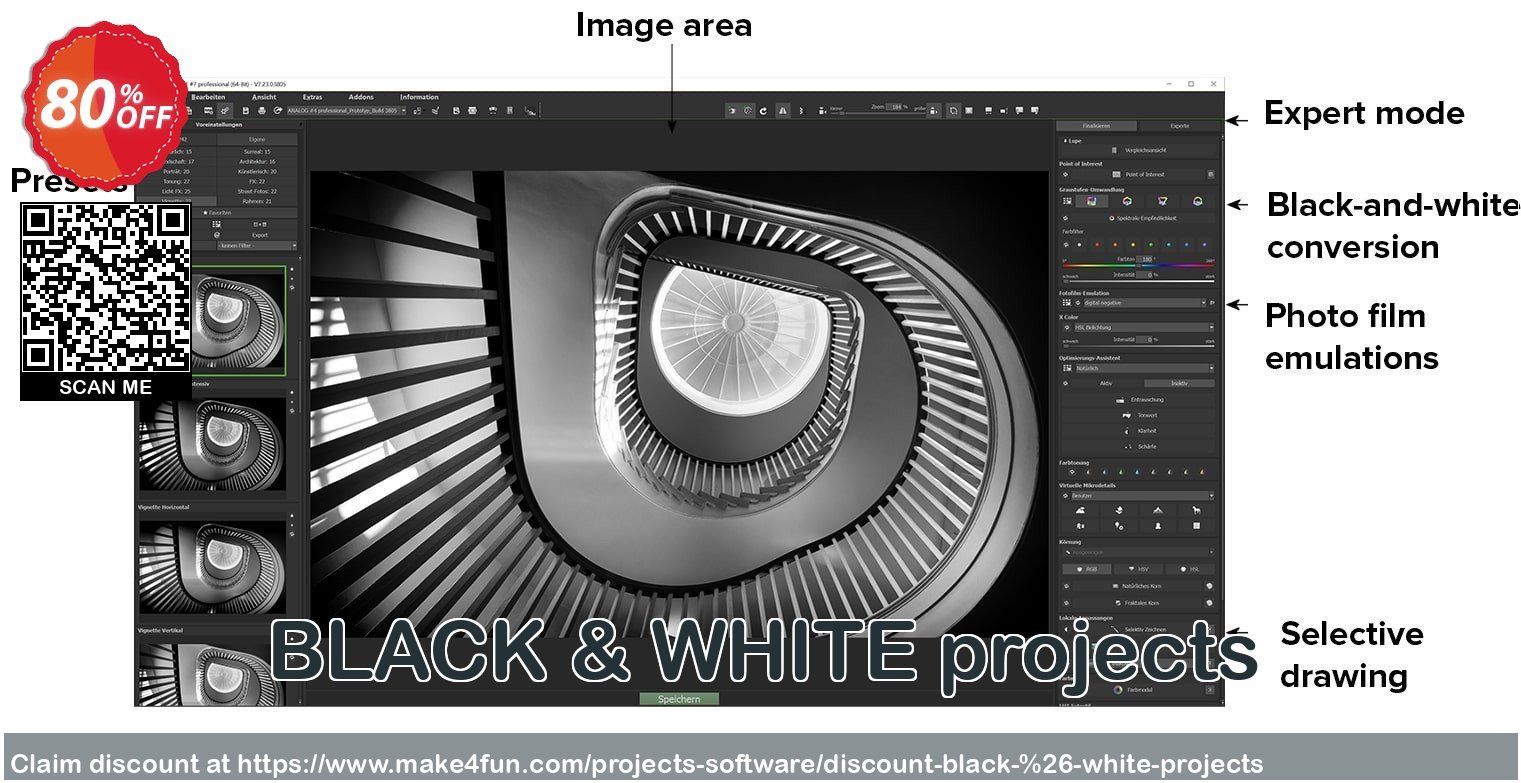Click the histogram icon in toolbar
1521x783 pixels.
pos(529,111)
